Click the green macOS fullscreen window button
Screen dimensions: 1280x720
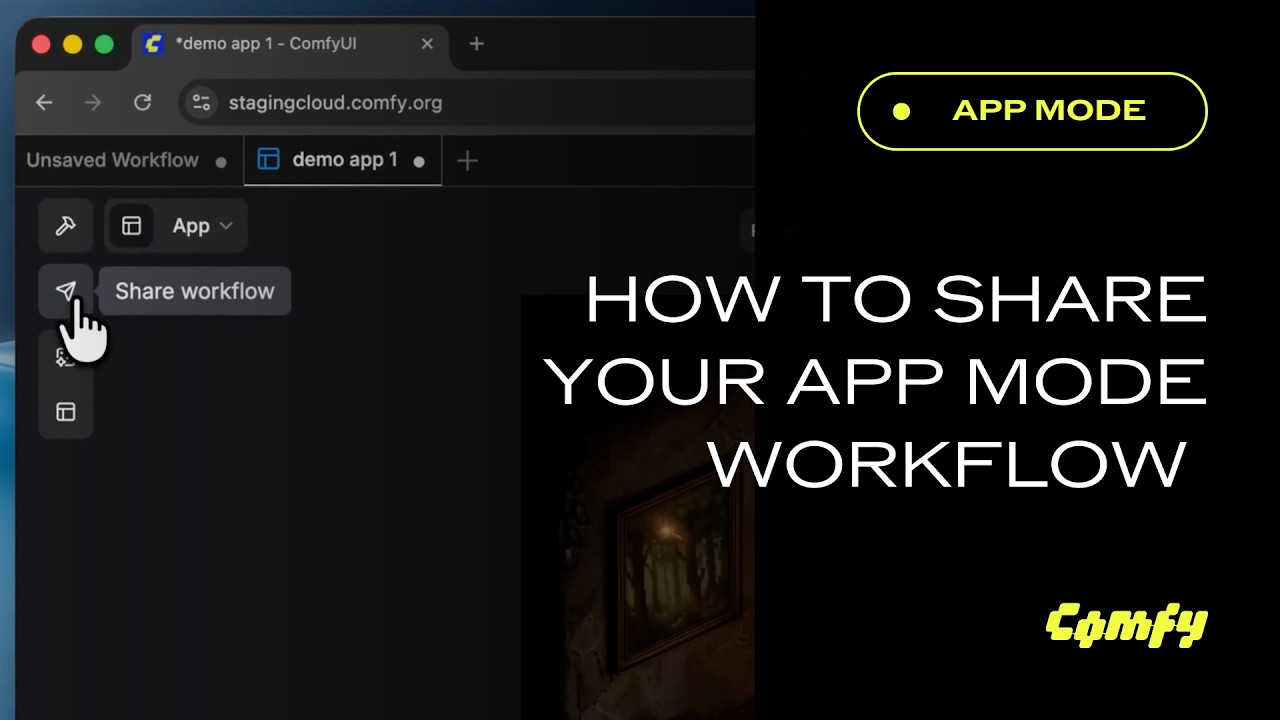[104, 44]
